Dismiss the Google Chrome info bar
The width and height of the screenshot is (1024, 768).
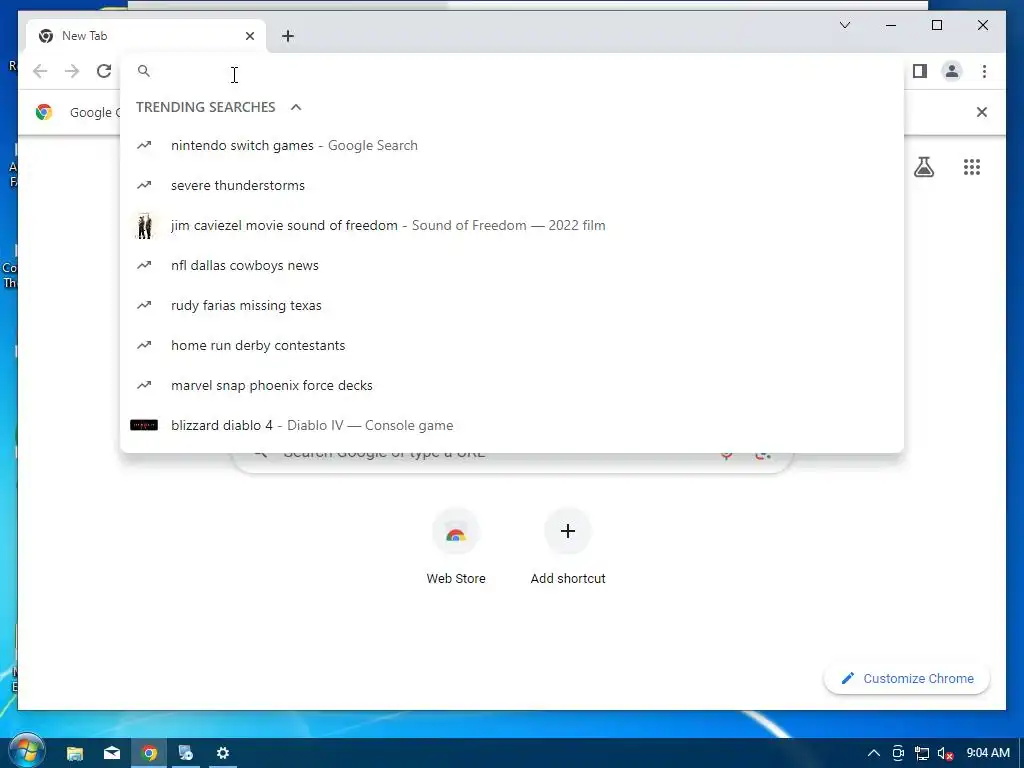tap(981, 112)
